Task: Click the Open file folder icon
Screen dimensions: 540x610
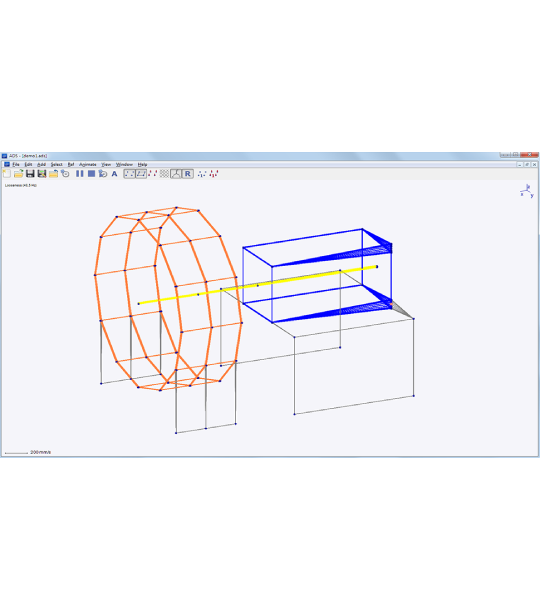Action: click(x=19, y=174)
